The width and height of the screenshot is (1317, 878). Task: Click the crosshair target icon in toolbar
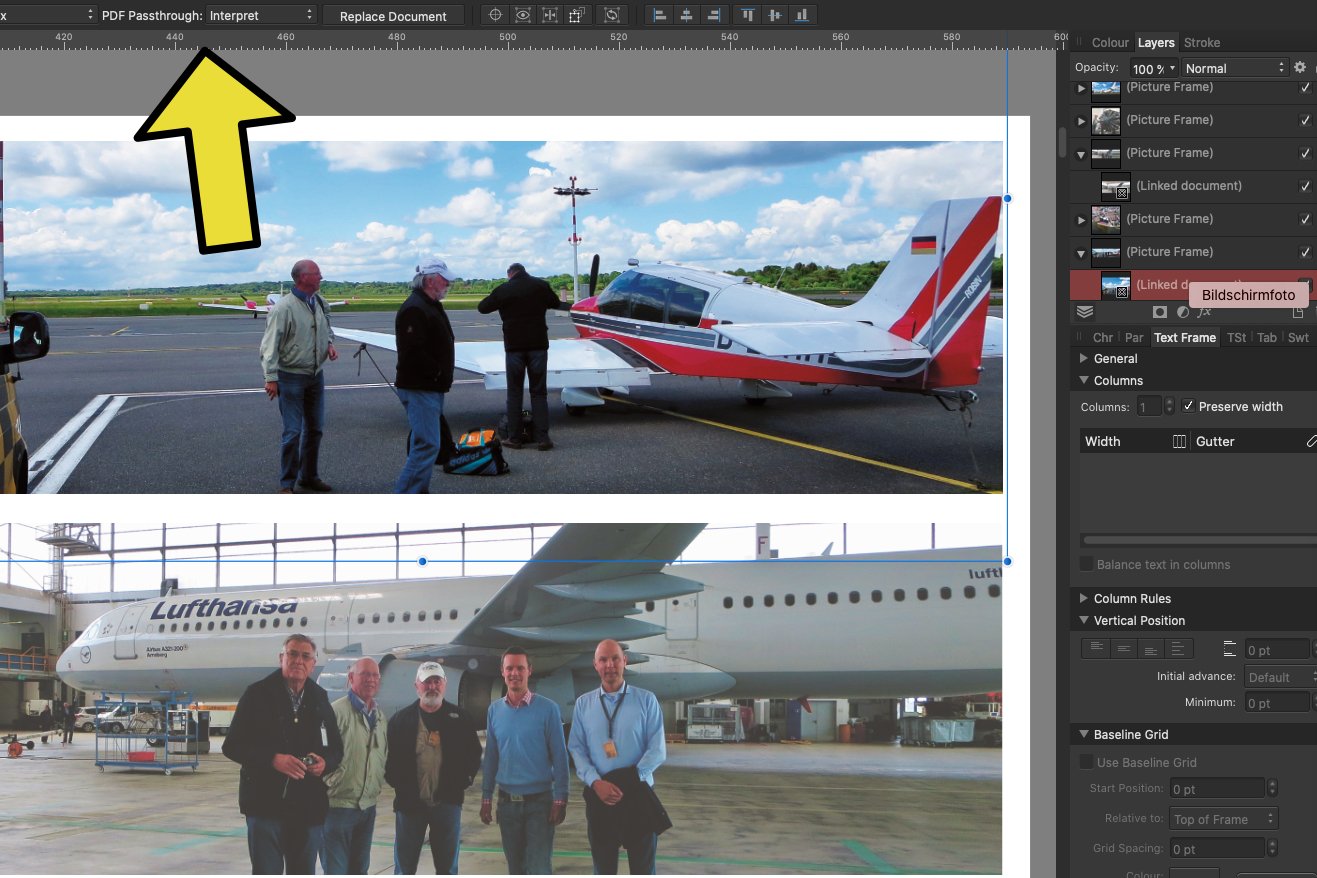point(495,15)
